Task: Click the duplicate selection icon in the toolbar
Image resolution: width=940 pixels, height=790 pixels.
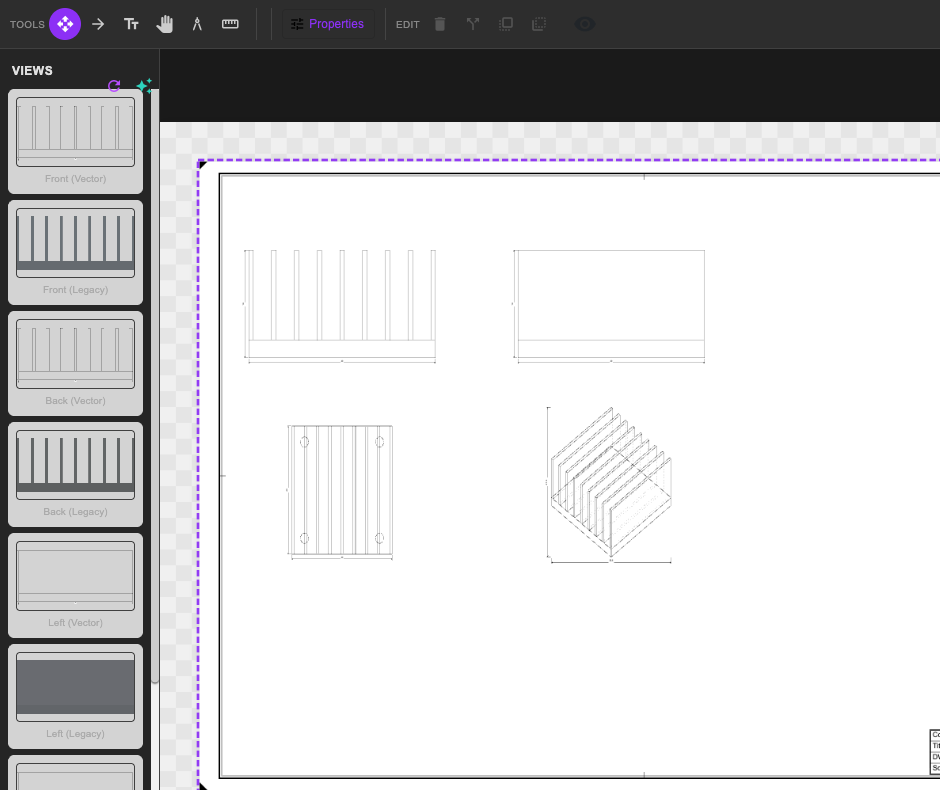Action: [x=506, y=24]
